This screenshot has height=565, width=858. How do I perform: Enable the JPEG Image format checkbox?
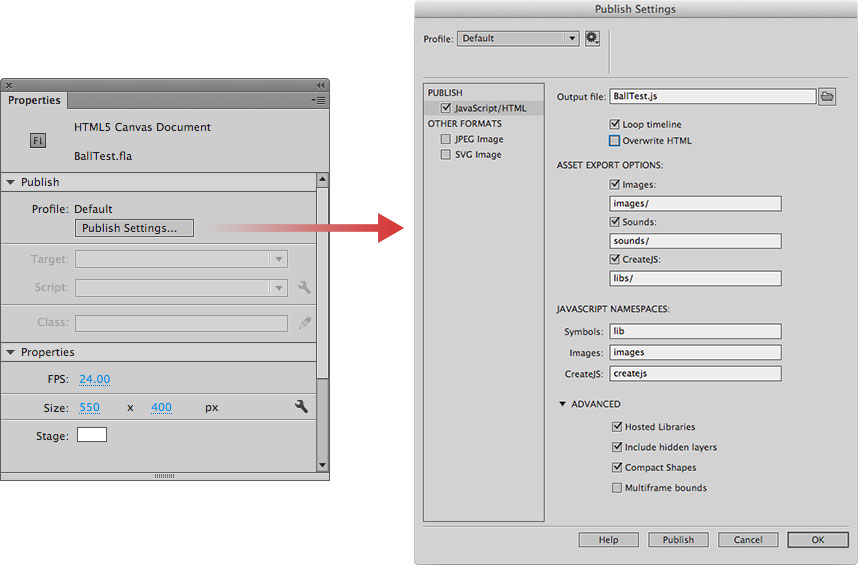click(446, 139)
